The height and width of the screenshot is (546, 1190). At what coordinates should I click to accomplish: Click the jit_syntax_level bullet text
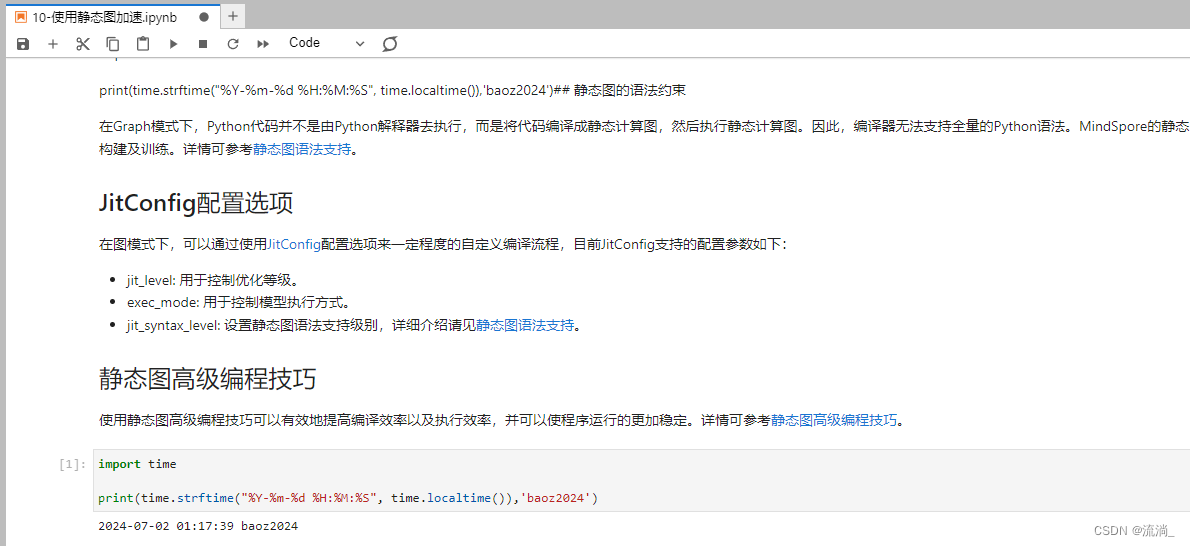pyautogui.click(x=354, y=326)
